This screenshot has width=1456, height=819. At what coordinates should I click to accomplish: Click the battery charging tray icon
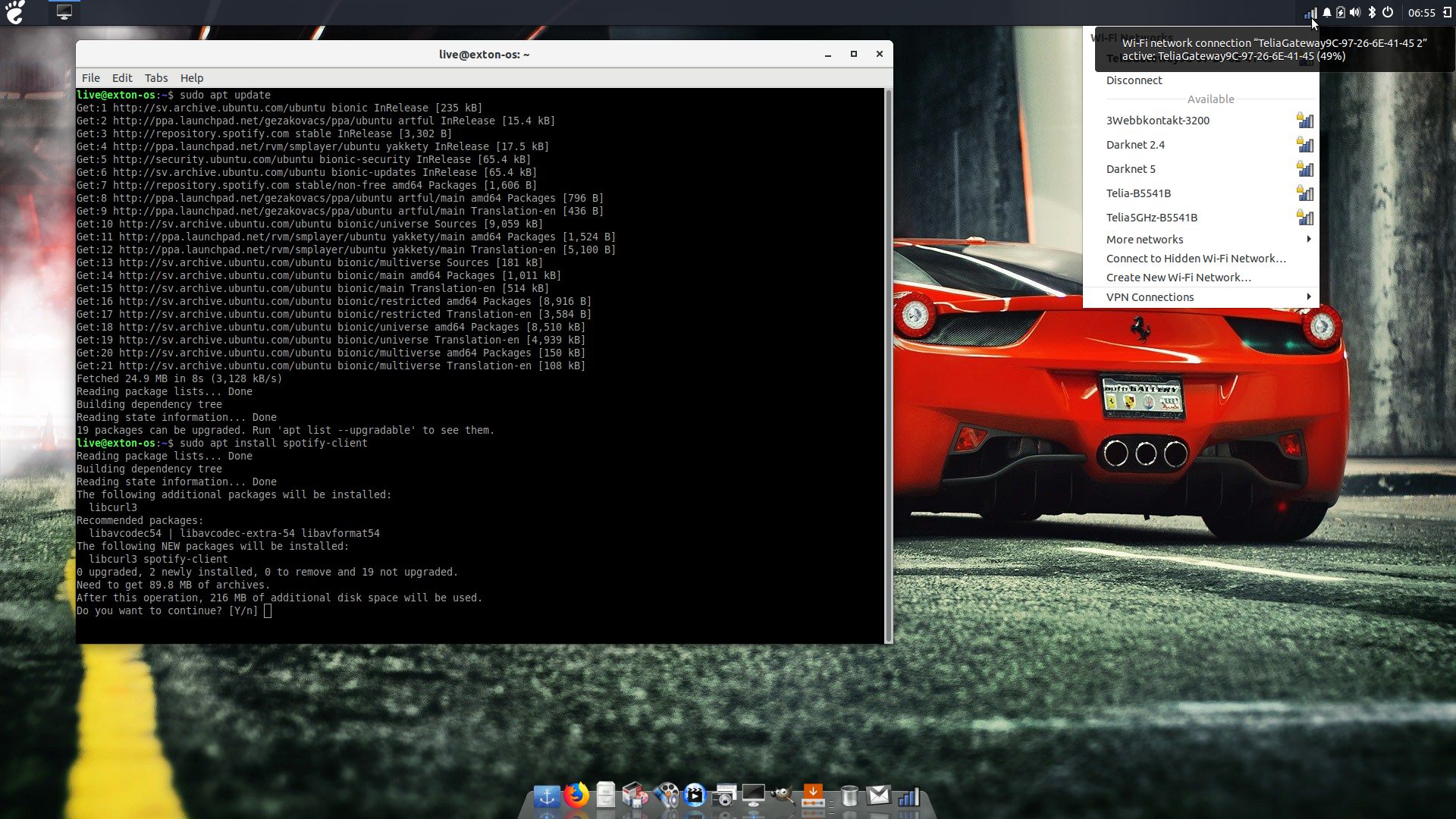(x=1341, y=12)
